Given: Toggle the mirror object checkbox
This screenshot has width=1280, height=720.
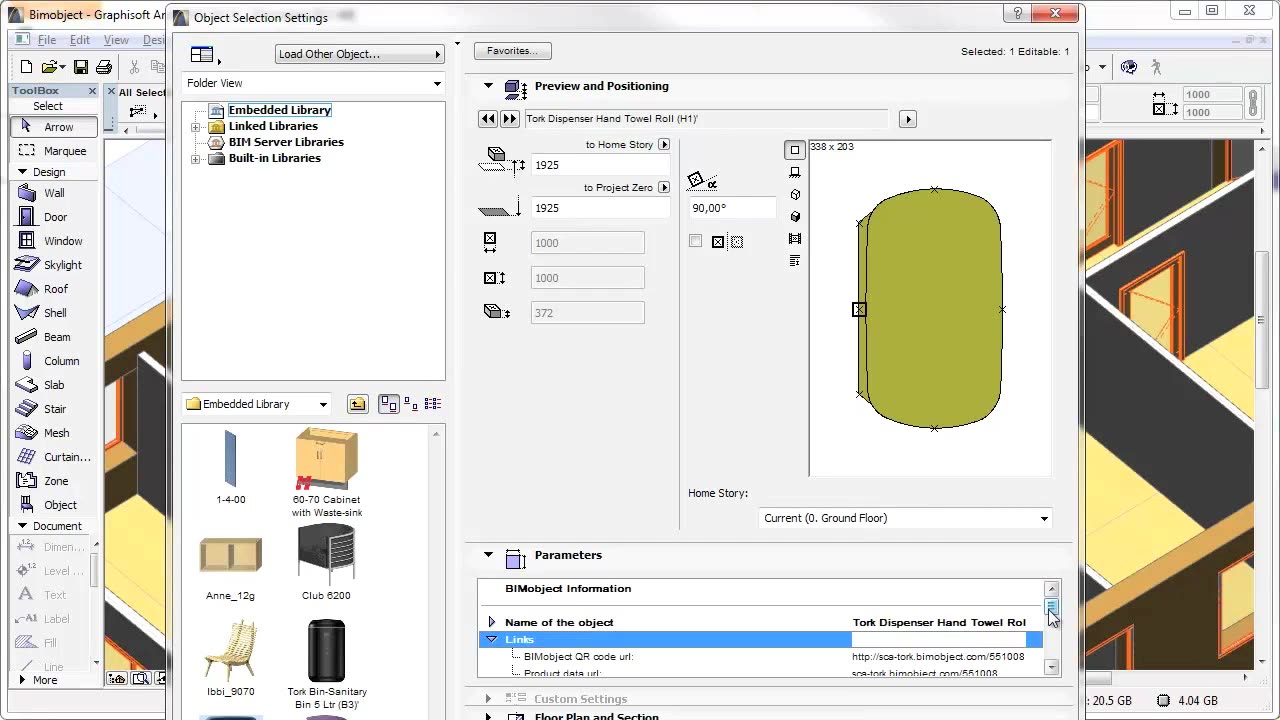Looking at the screenshot, I should (x=696, y=241).
